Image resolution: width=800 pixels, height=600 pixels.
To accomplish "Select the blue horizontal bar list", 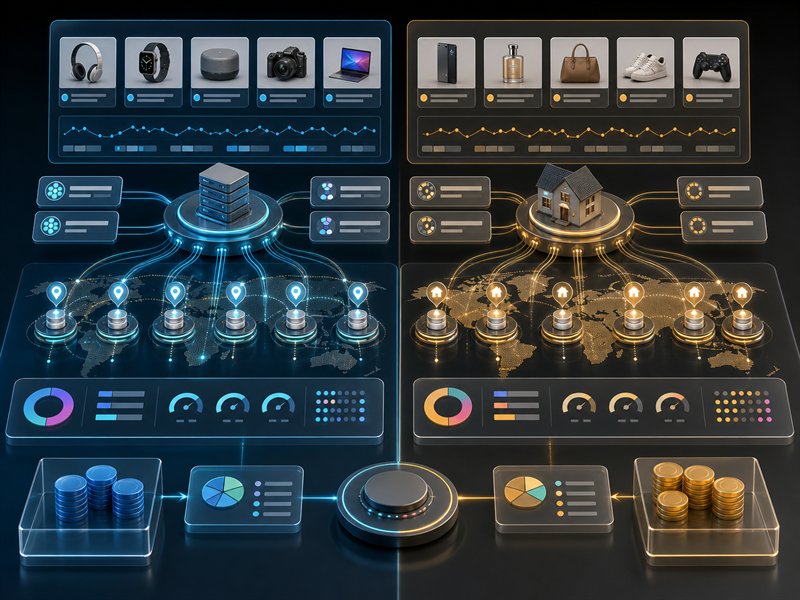I will click(x=120, y=406).
